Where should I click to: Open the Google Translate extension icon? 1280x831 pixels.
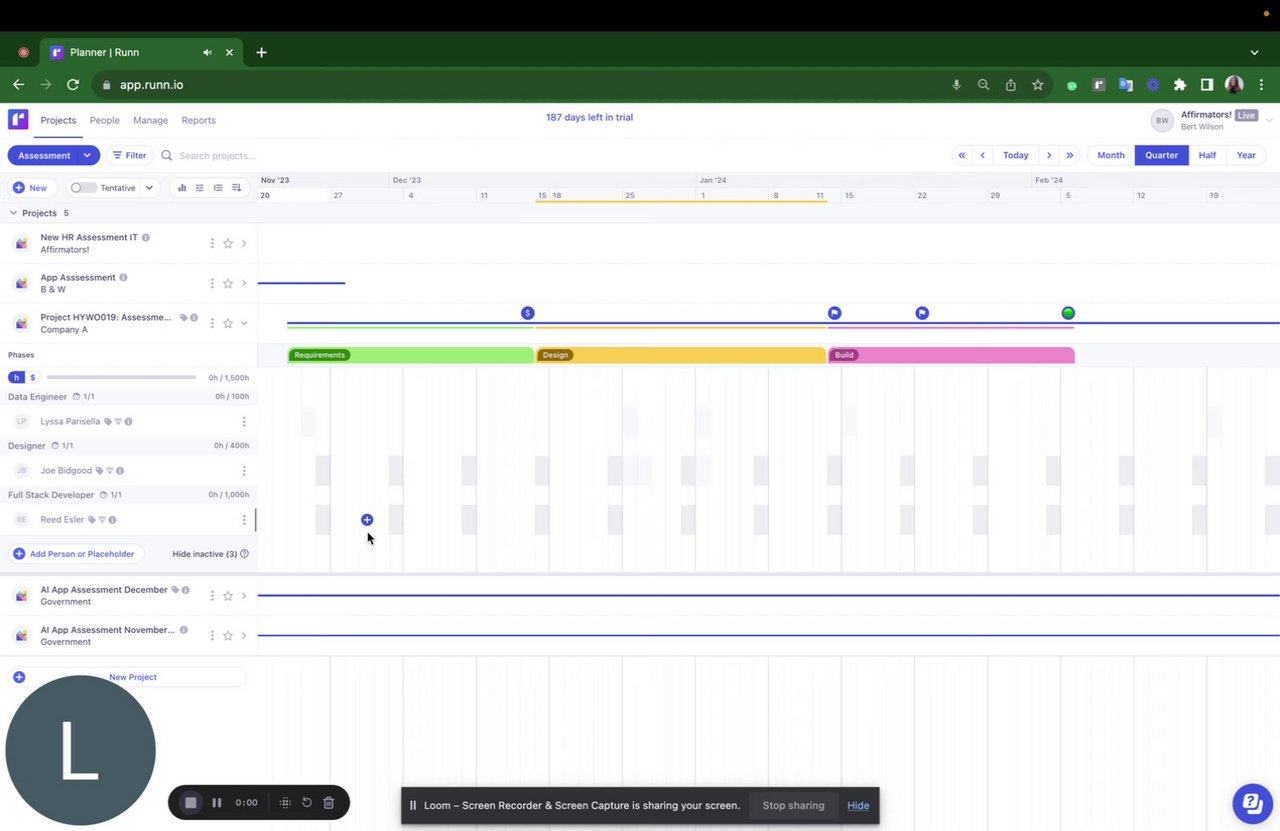pyautogui.click(x=1125, y=85)
